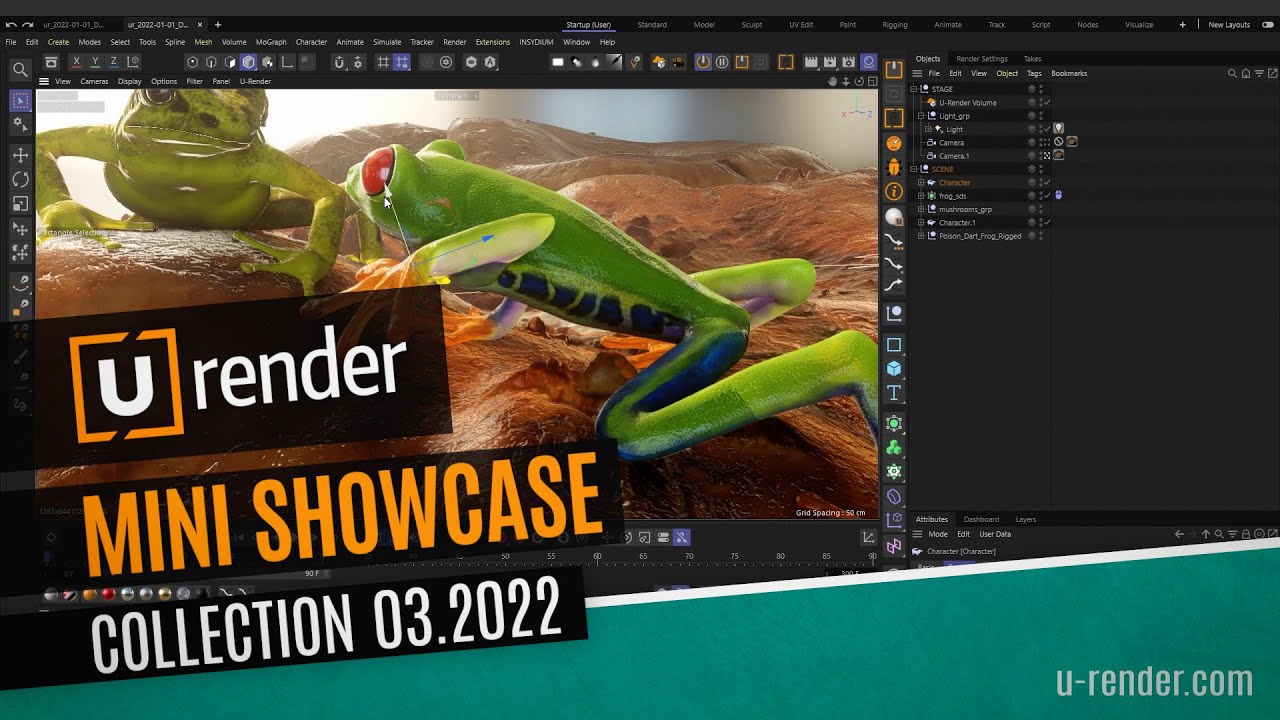Toggle frog_sds enable checkmark
The image size is (1280, 720).
(1047, 196)
